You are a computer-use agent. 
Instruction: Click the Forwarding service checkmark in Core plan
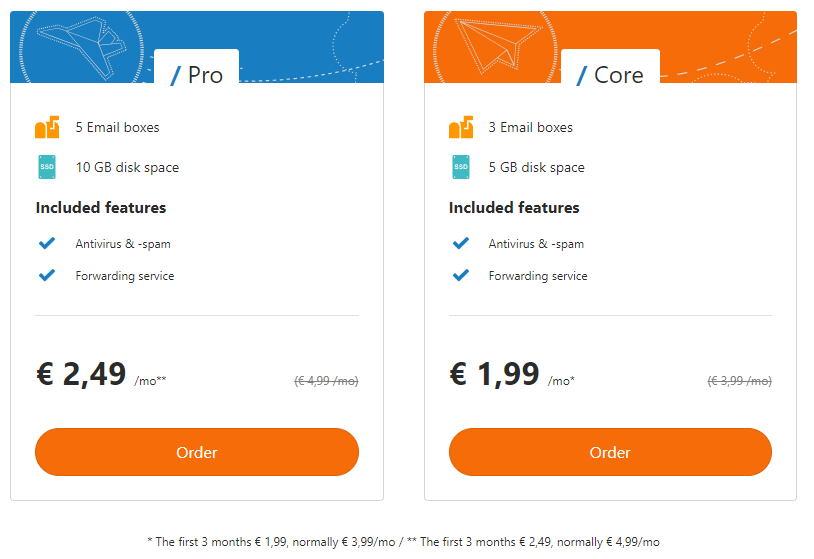[460, 275]
